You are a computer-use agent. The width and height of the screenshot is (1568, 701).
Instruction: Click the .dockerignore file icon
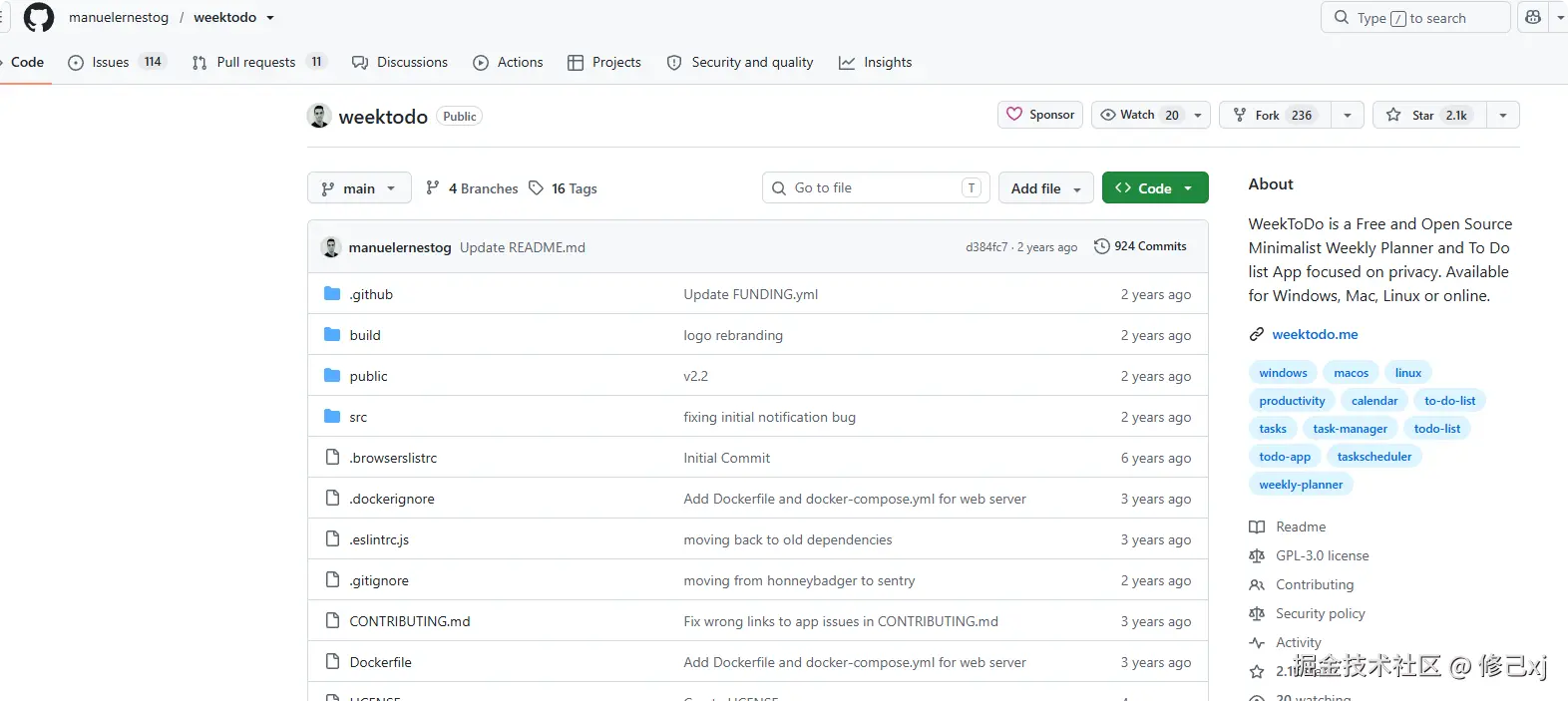(x=333, y=498)
